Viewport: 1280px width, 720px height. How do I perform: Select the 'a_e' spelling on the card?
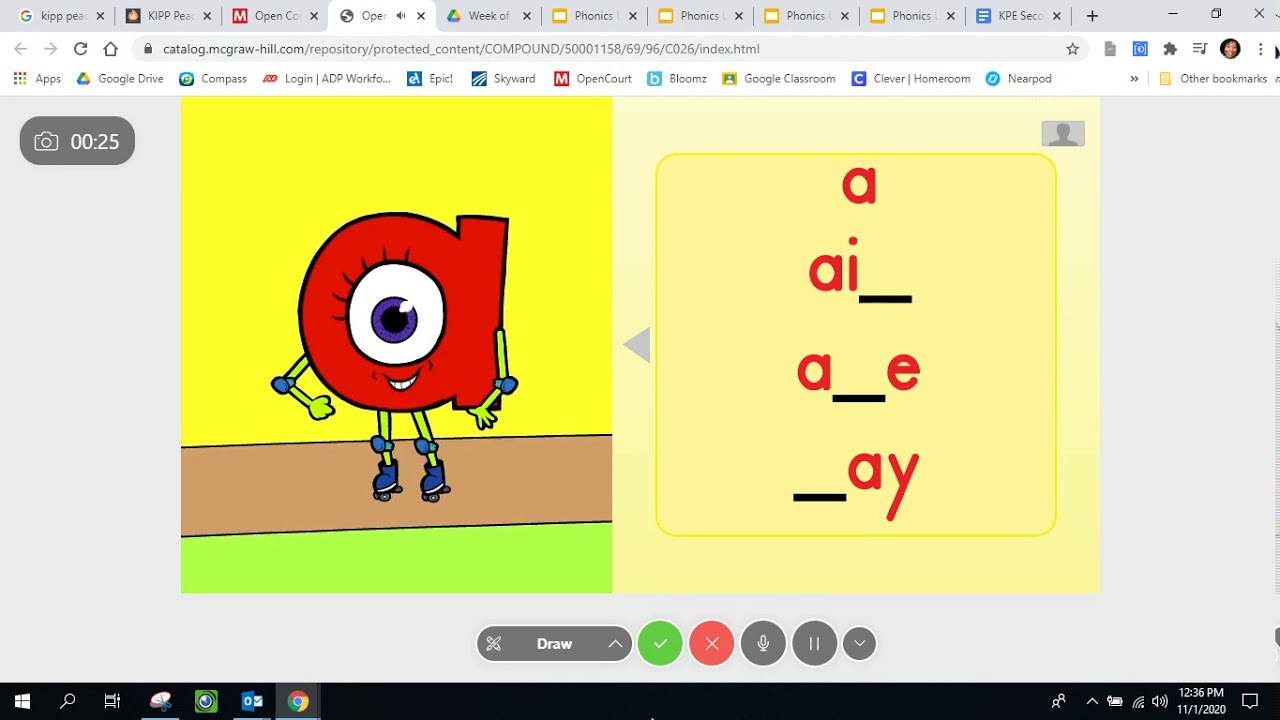point(858,372)
